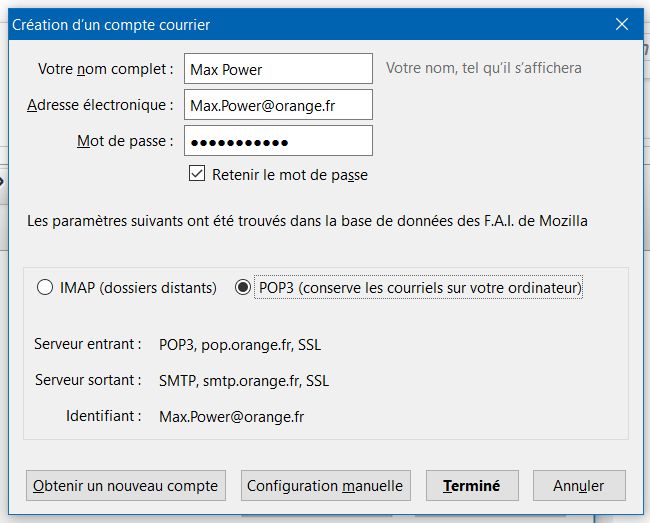This screenshot has height=523, width=650.
Task: Click the hint text beside the name field
Action: [484, 68]
